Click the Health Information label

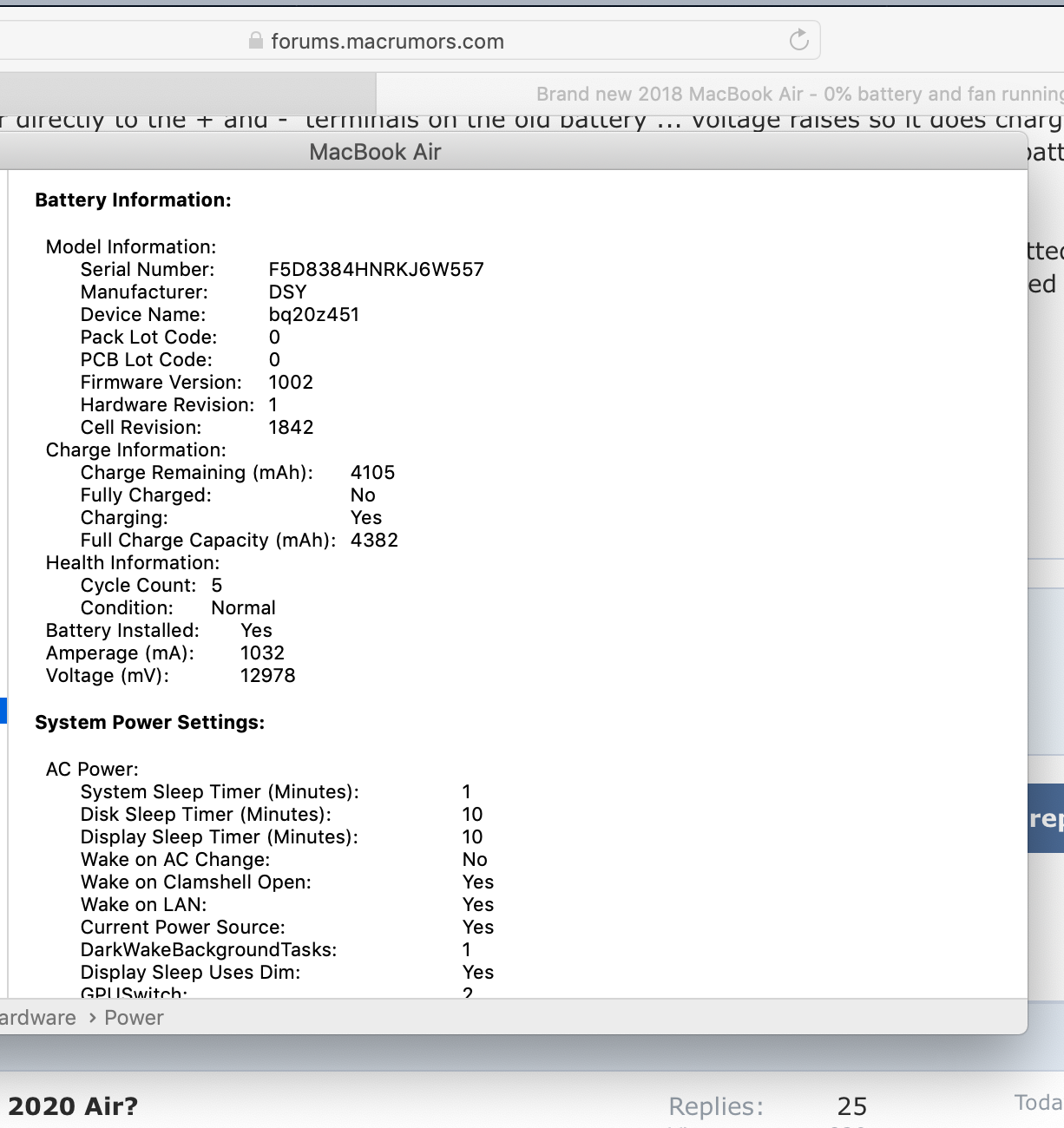point(133,563)
